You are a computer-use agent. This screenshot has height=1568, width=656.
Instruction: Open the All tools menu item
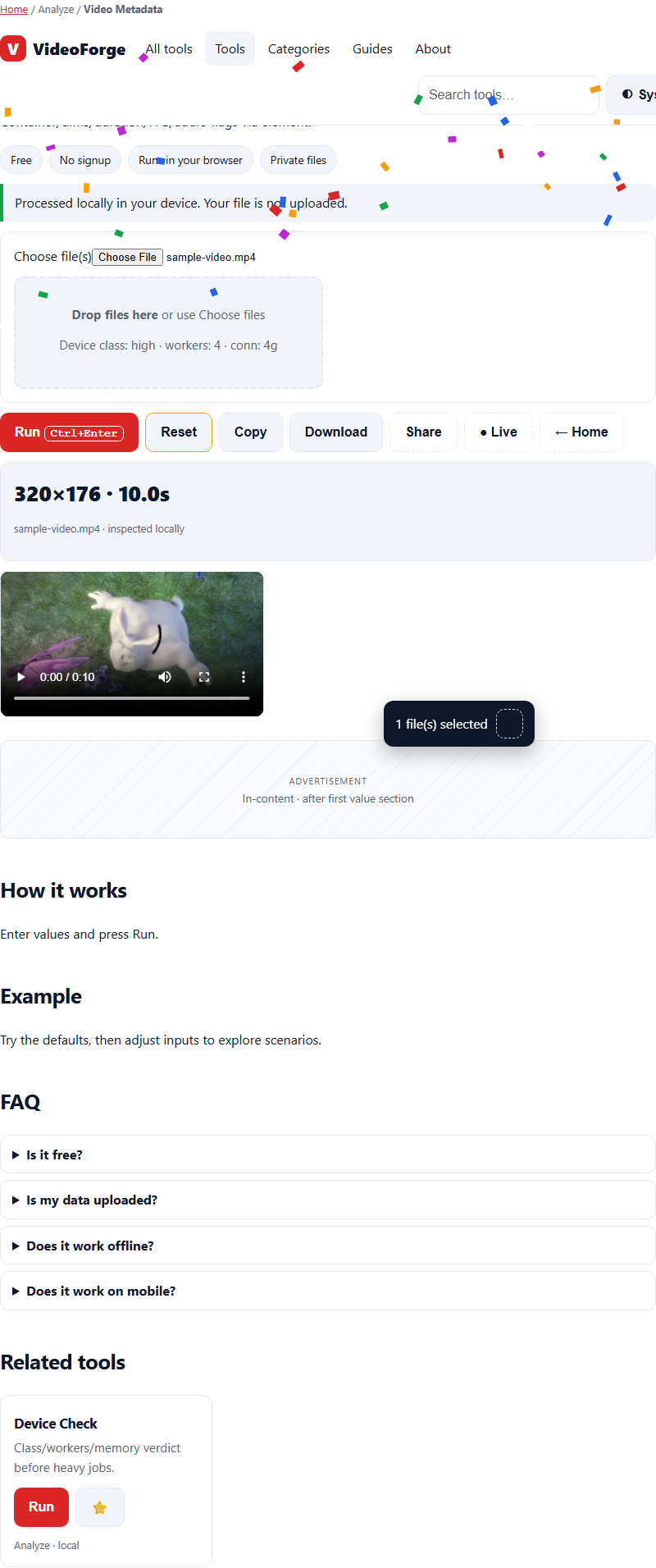tap(169, 49)
